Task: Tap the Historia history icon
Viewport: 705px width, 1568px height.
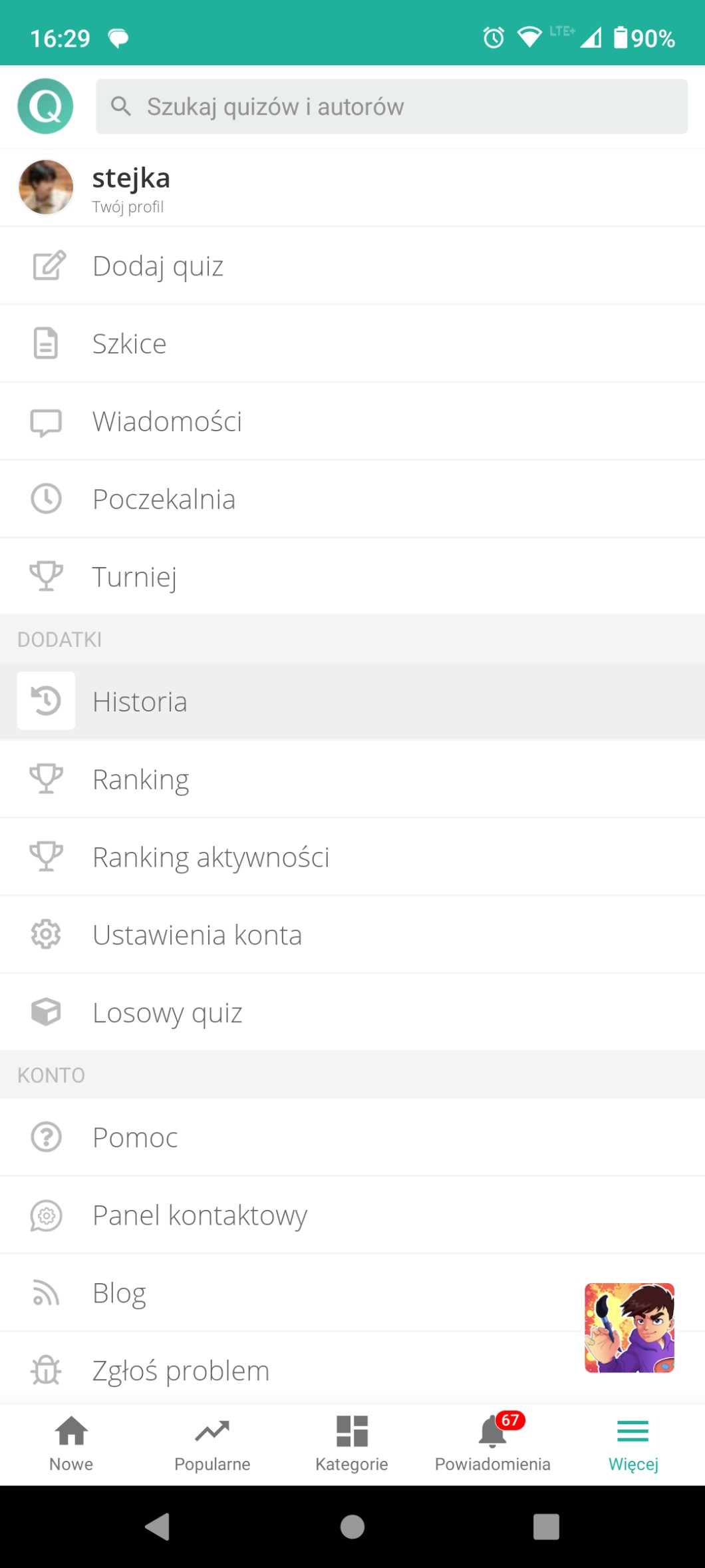Action: 46,701
